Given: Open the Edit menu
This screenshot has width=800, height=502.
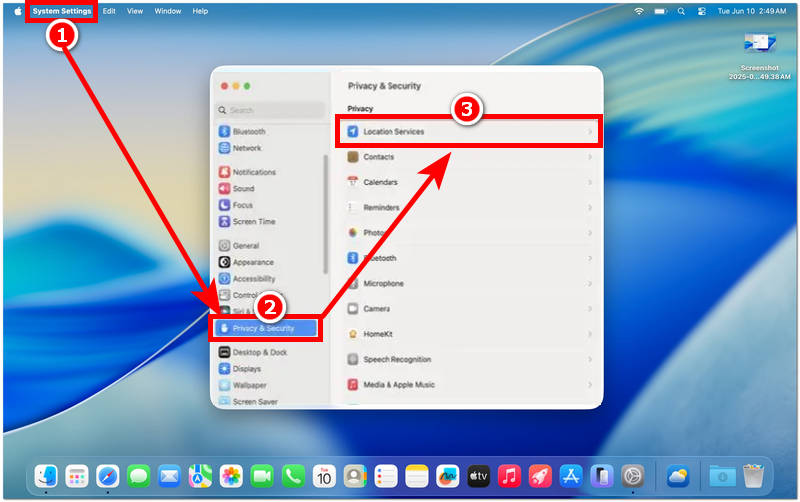Looking at the screenshot, I should coord(109,11).
